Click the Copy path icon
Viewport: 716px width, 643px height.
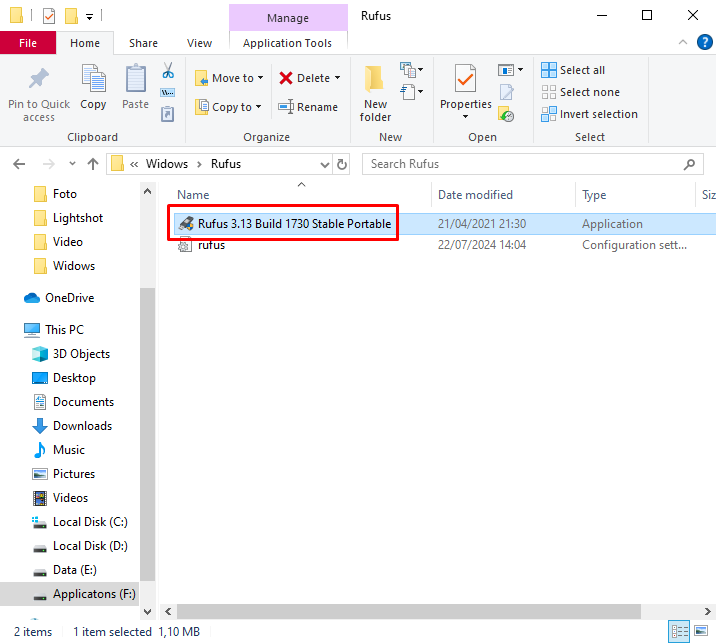pos(168,93)
